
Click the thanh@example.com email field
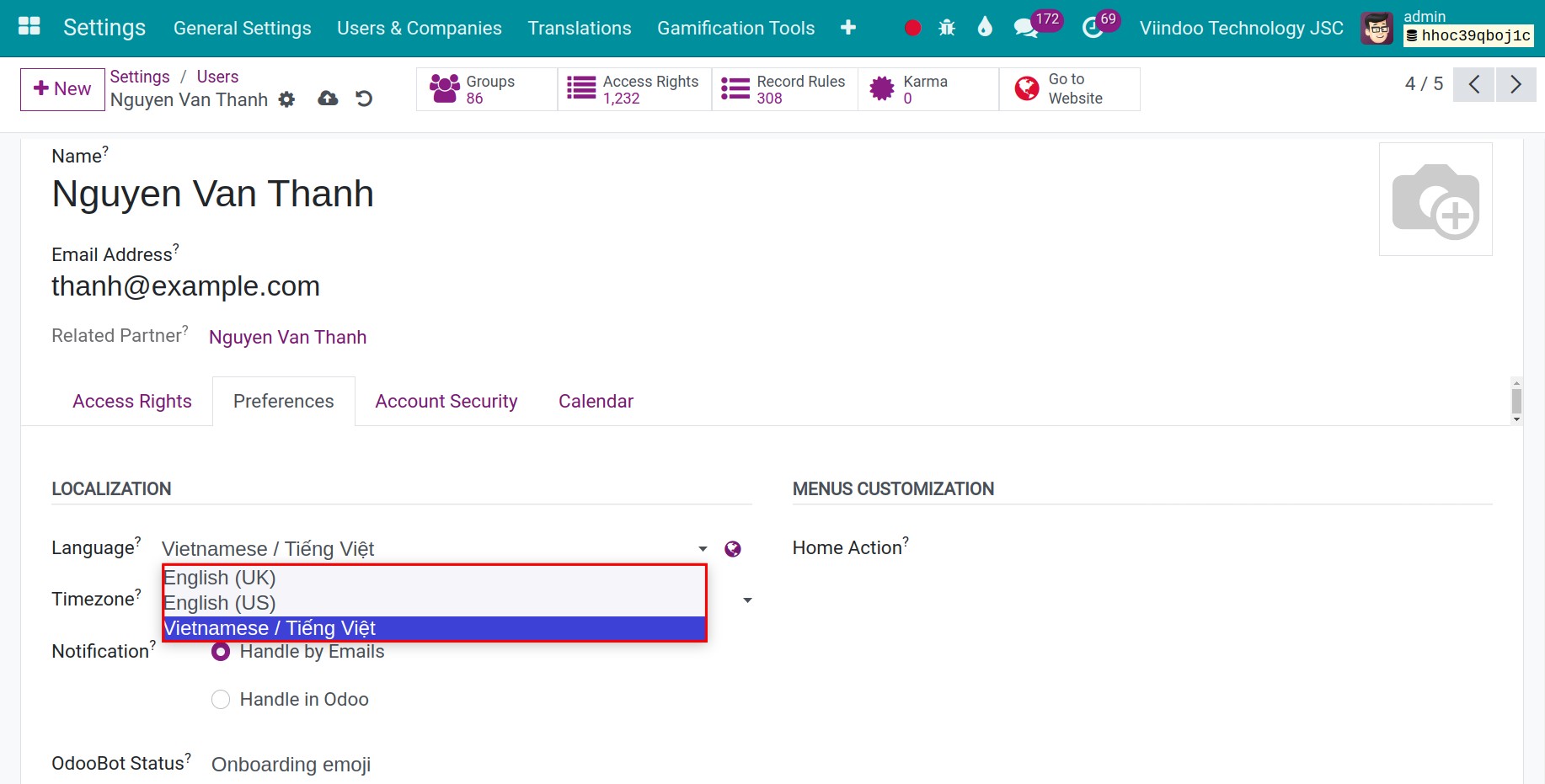pos(185,286)
